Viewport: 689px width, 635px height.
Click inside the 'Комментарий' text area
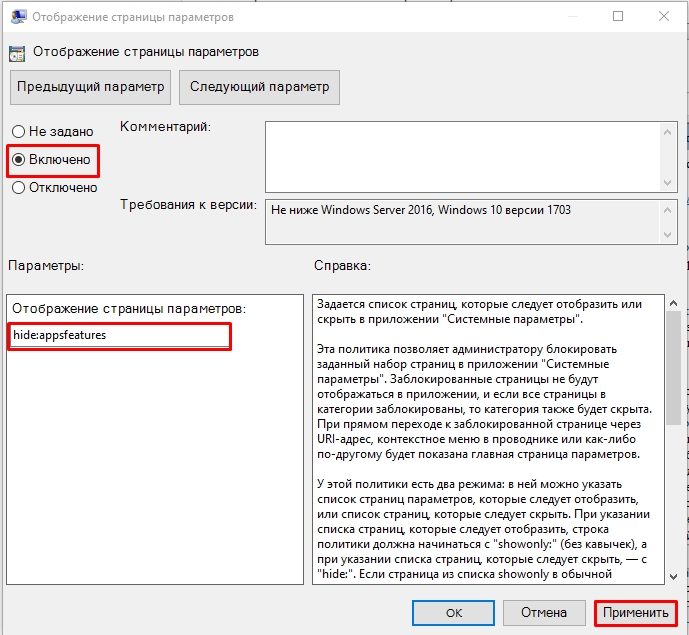pos(463,157)
